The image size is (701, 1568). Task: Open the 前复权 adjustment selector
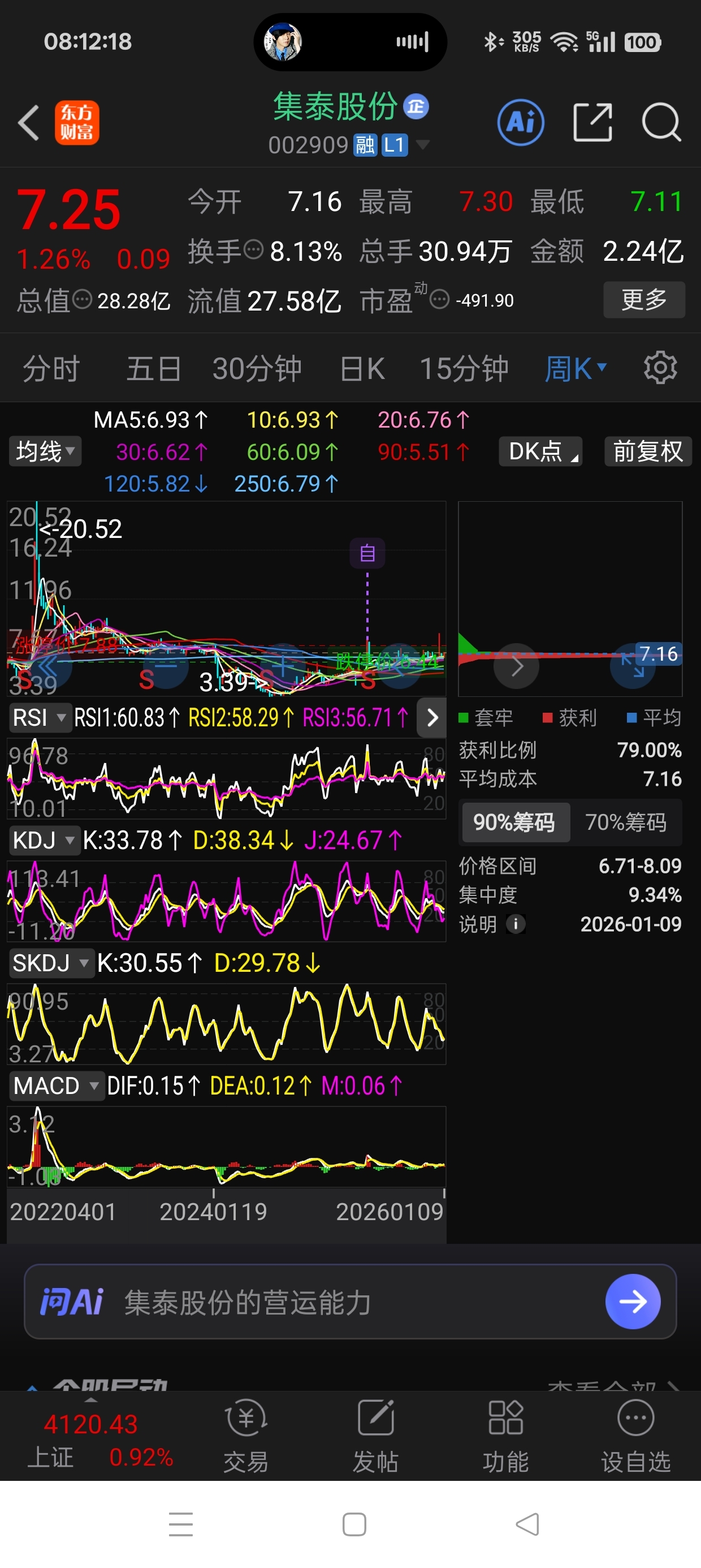coord(648,451)
